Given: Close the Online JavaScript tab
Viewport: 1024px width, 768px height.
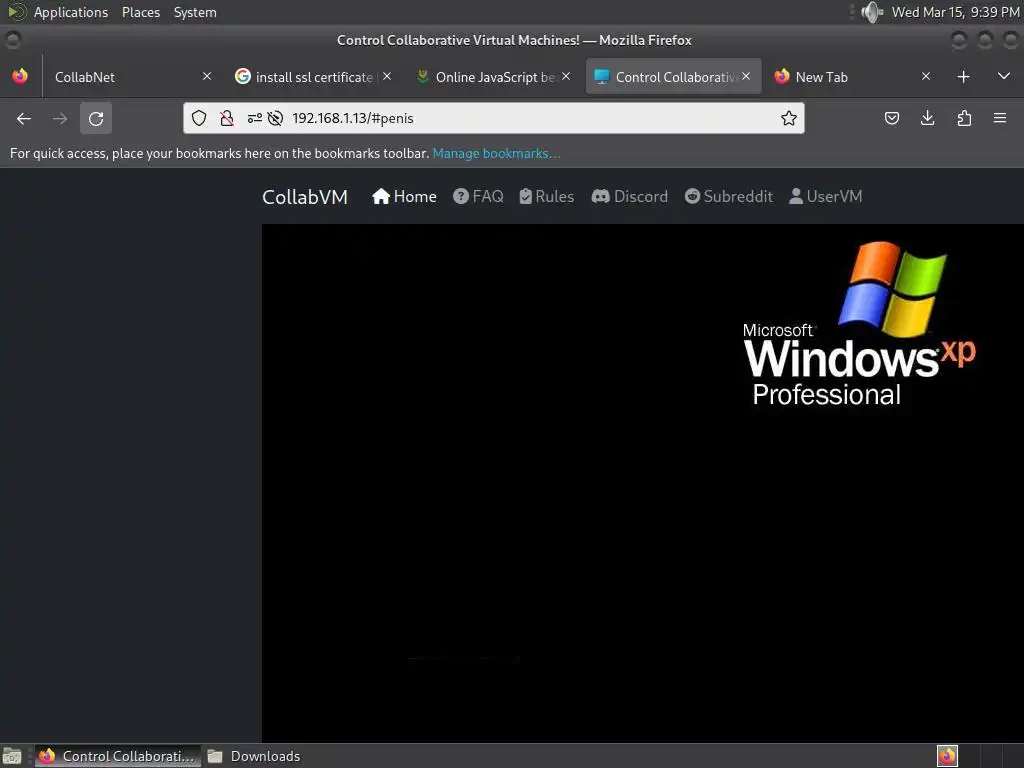Looking at the screenshot, I should (566, 76).
